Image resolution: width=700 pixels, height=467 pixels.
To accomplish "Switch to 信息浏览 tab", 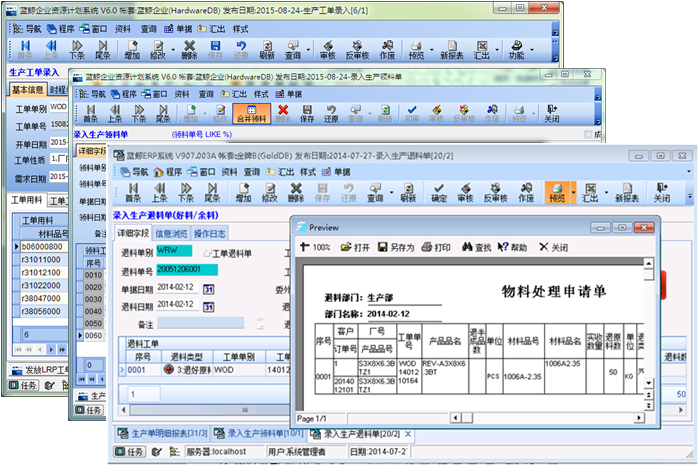I will click(171, 234).
